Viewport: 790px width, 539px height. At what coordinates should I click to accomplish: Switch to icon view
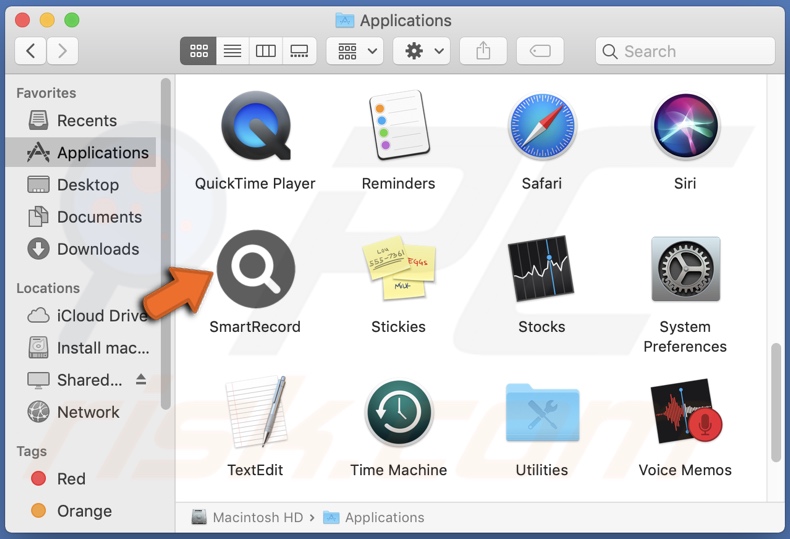[x=199, y=51]
